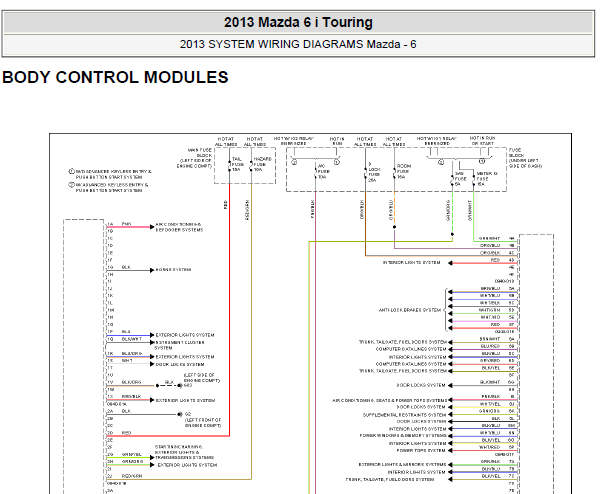Click vertical "RED" label below Tail fuse
The height and width of the screenshot is (494, 600).
click(225, 205)
